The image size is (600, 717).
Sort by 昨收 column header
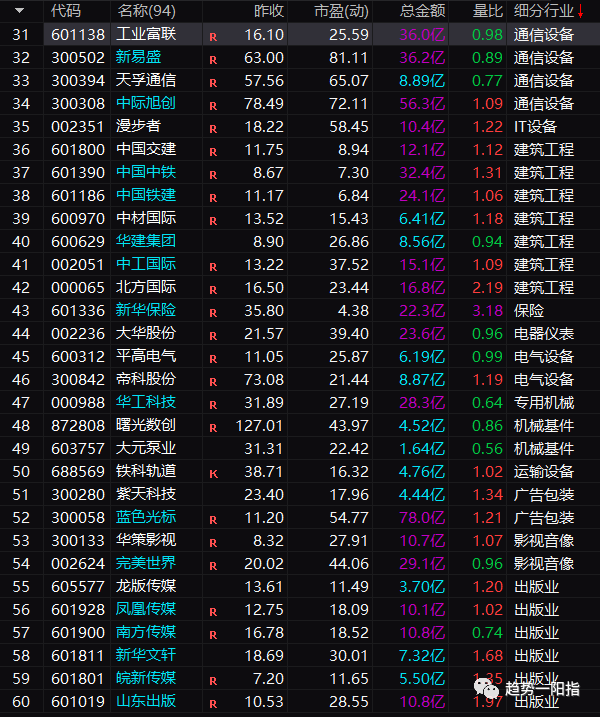click(x=269, y=11)
